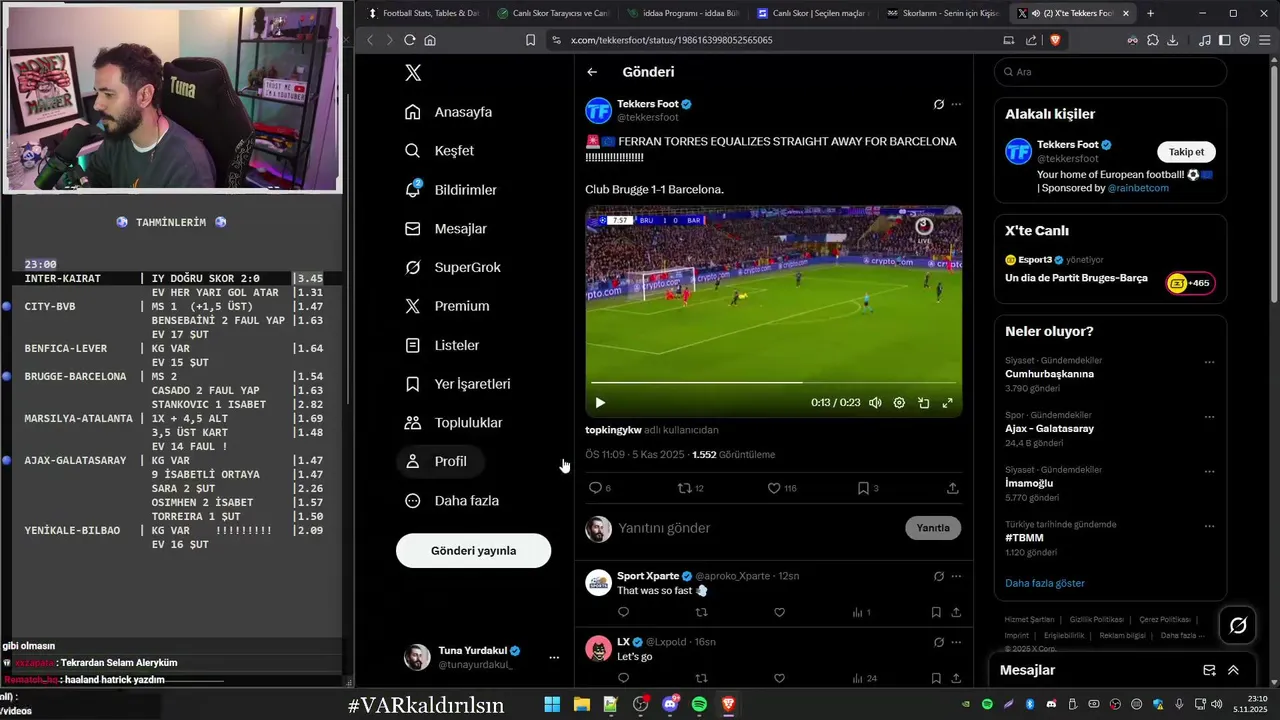This screenshot has width=1280, height=720.
Task: Play the Brugge-Barcelona video
Action: click(x=600, y=403)
